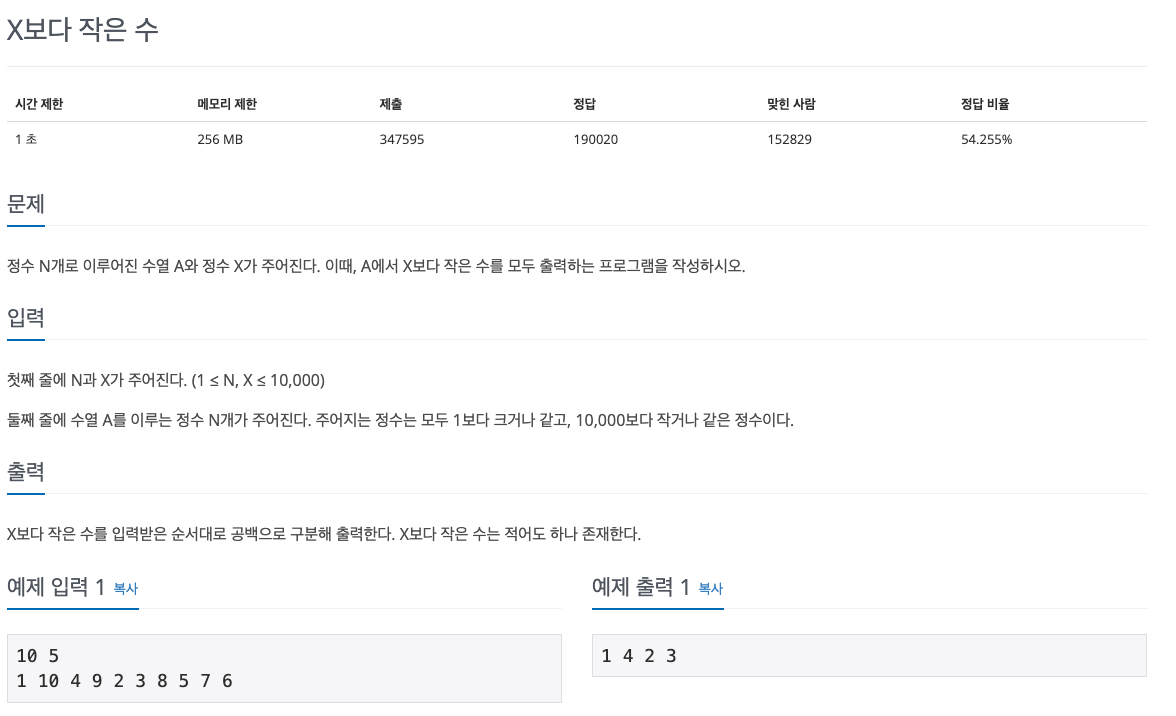Click the 메모리 제한 column header
The height and width of the screenshot is (716, 1176).
(222, 103)
